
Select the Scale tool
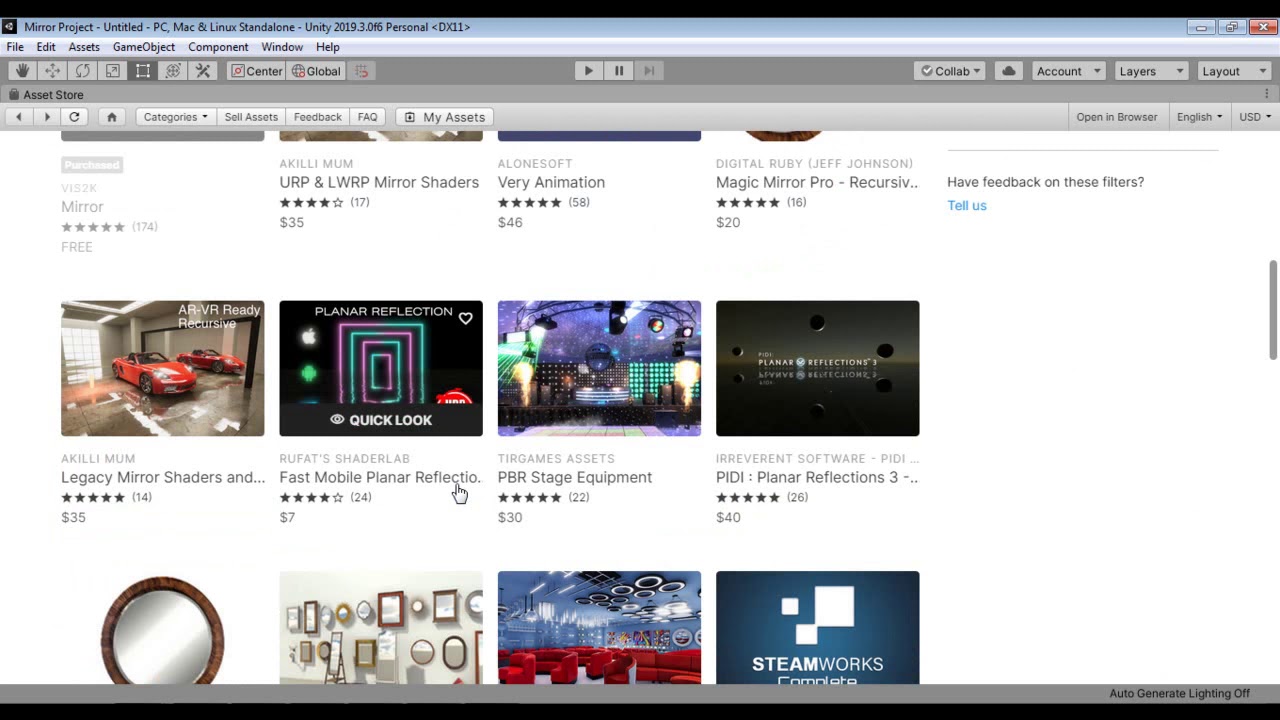click(112, 71)
